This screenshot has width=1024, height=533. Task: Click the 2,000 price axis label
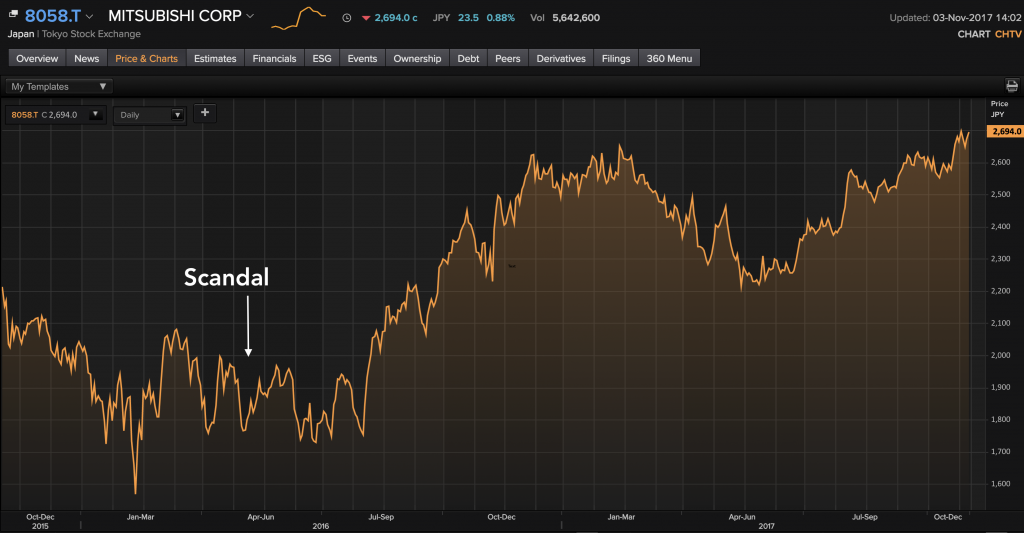1000,355
